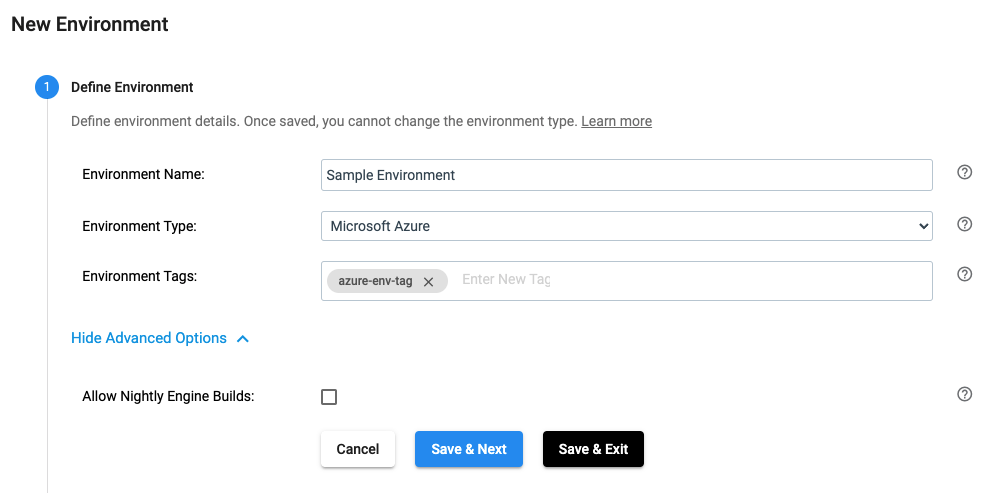The height and width of the screenshot is (493, 996).
Task: Click the black Save & Exit button
Action: tap(593, 449)
